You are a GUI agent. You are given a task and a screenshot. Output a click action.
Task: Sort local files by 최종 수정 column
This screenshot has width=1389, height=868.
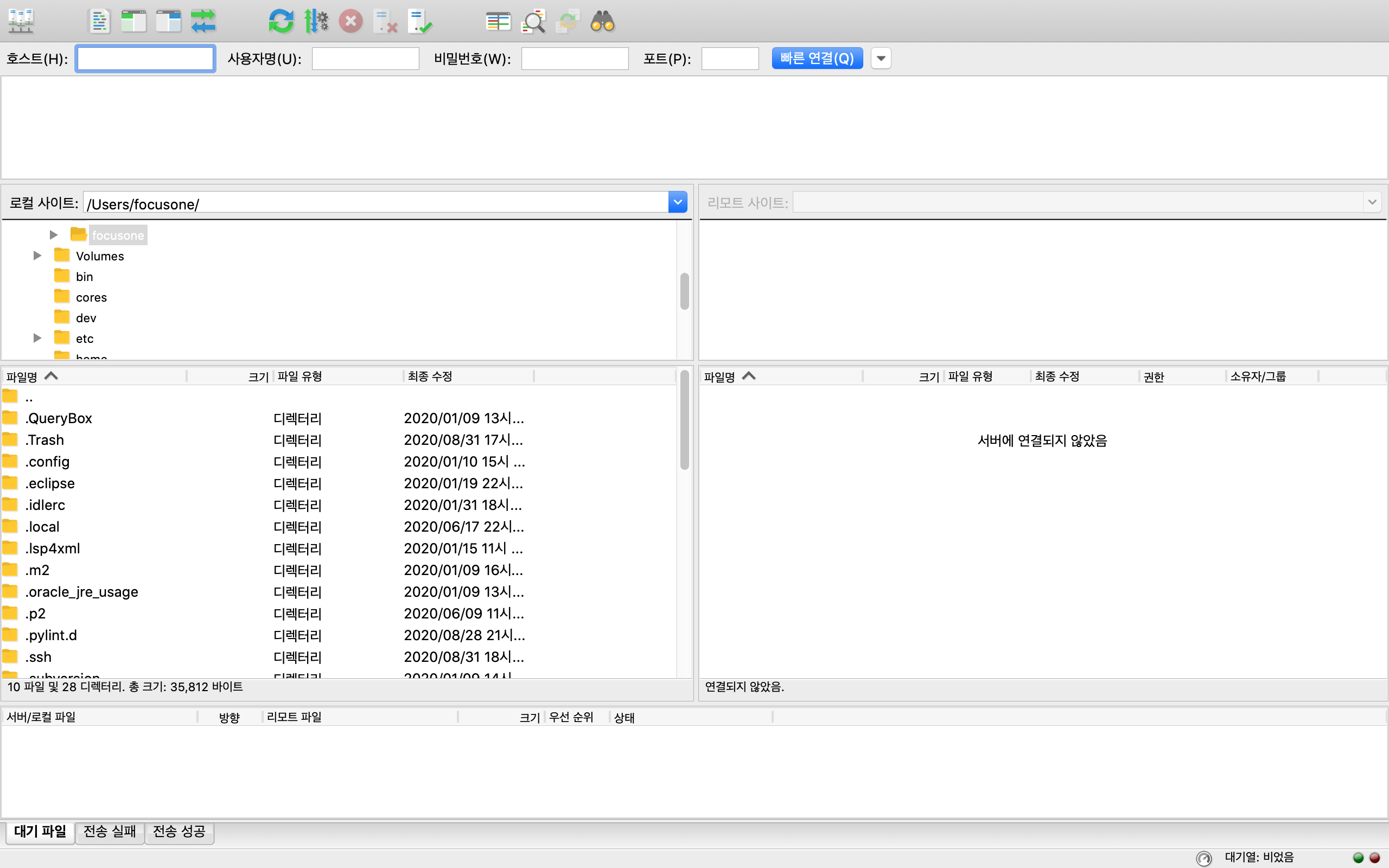430,376
